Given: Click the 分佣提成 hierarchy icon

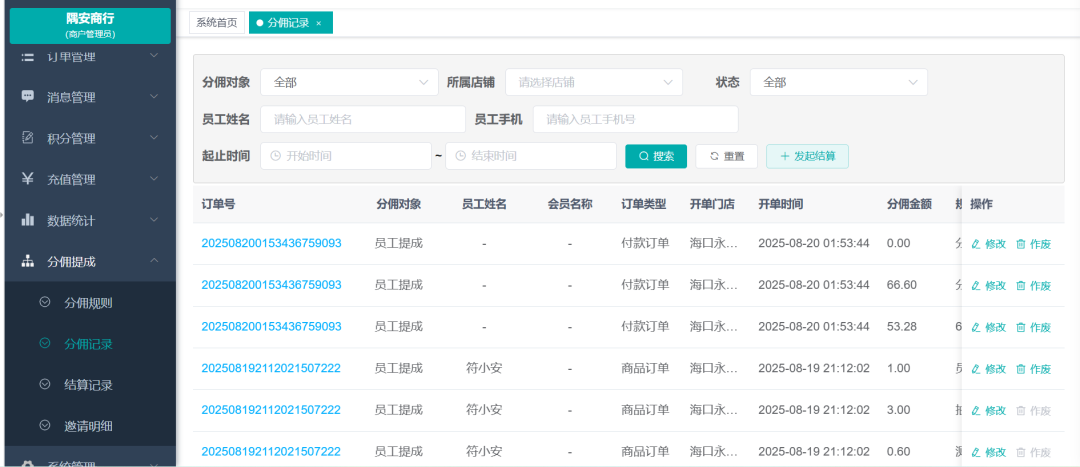Looking at the screenshot, I should 28,261.
